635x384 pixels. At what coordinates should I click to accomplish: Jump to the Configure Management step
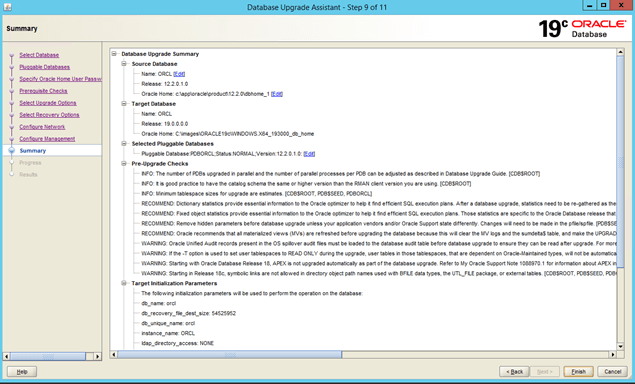pyautogui.click(x=47, y=139)
